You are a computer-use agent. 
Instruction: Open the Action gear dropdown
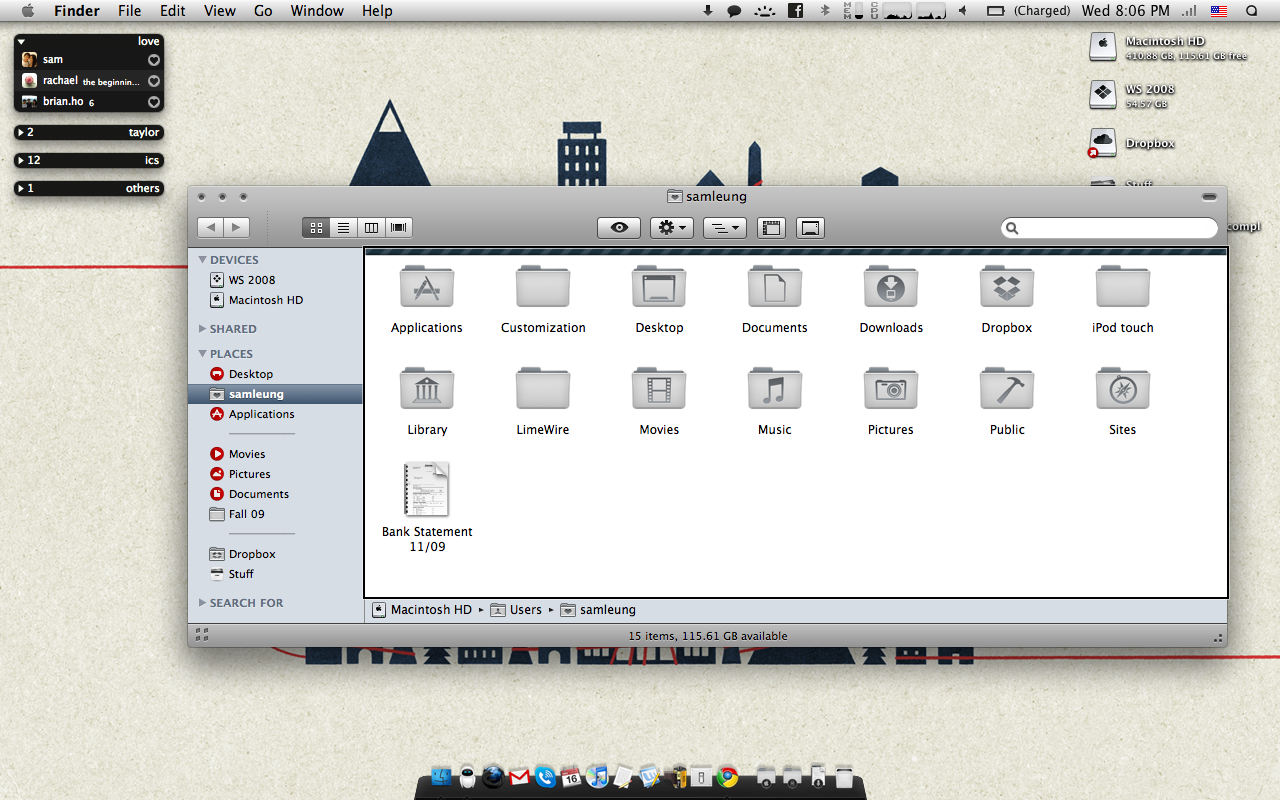[x=671, y=227]
